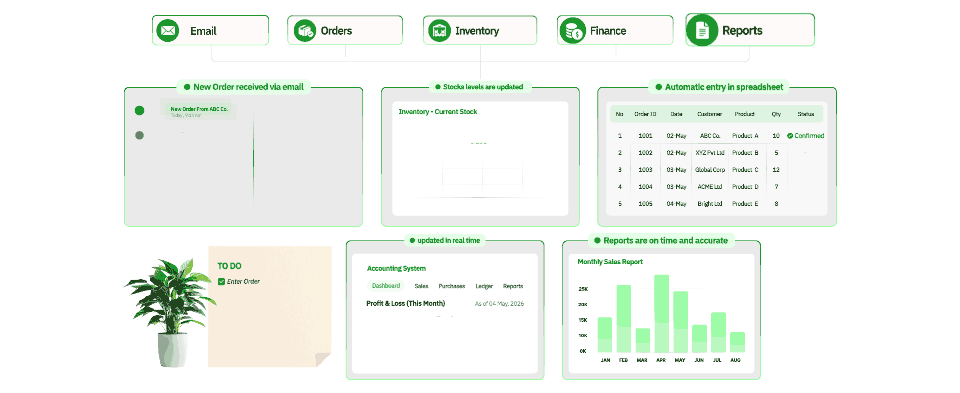Click order ID 1002 cell
The image size is (960, 393).
click(645, 153)
